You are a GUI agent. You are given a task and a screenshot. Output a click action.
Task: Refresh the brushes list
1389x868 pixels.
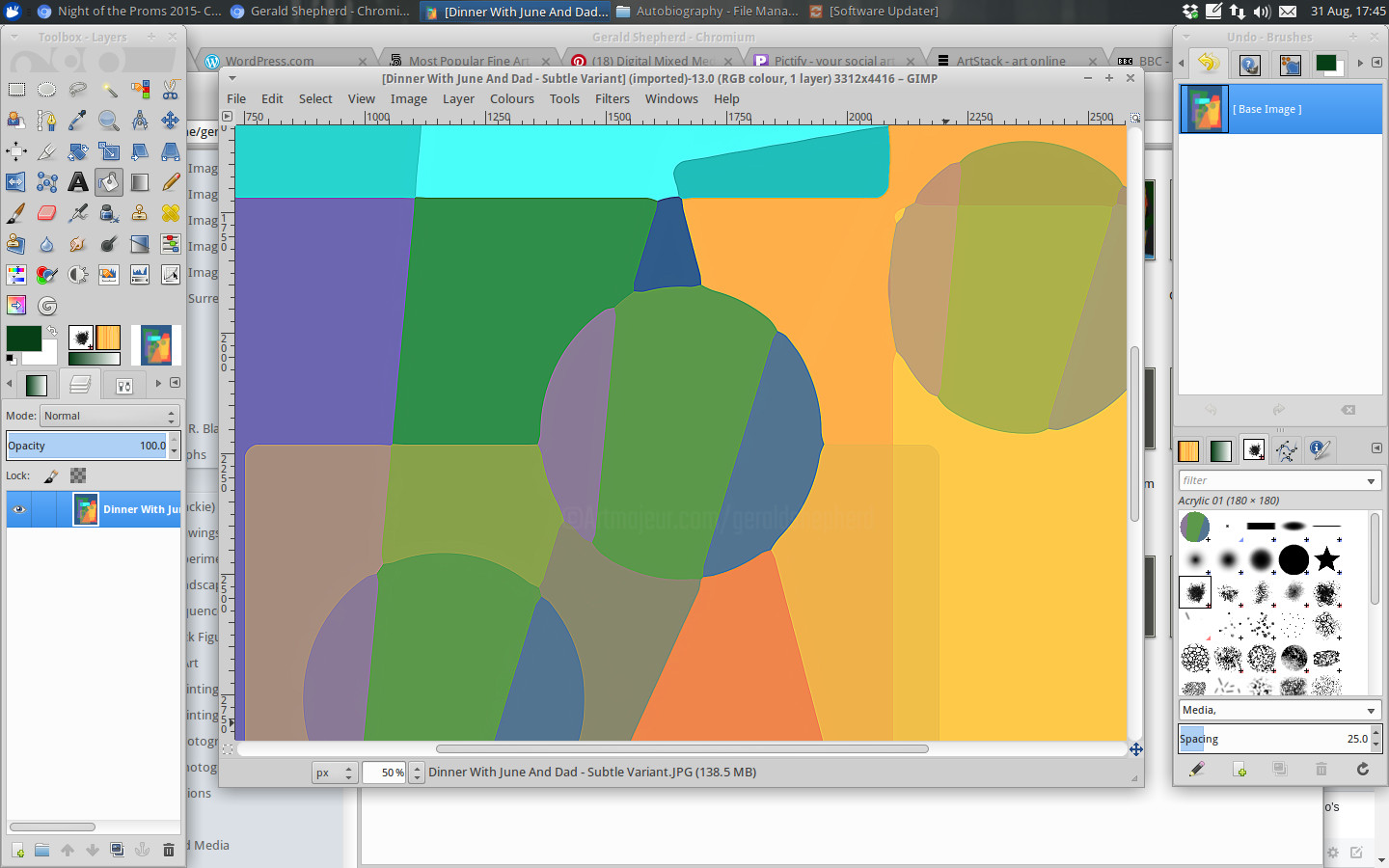(x=1362, y=769)
